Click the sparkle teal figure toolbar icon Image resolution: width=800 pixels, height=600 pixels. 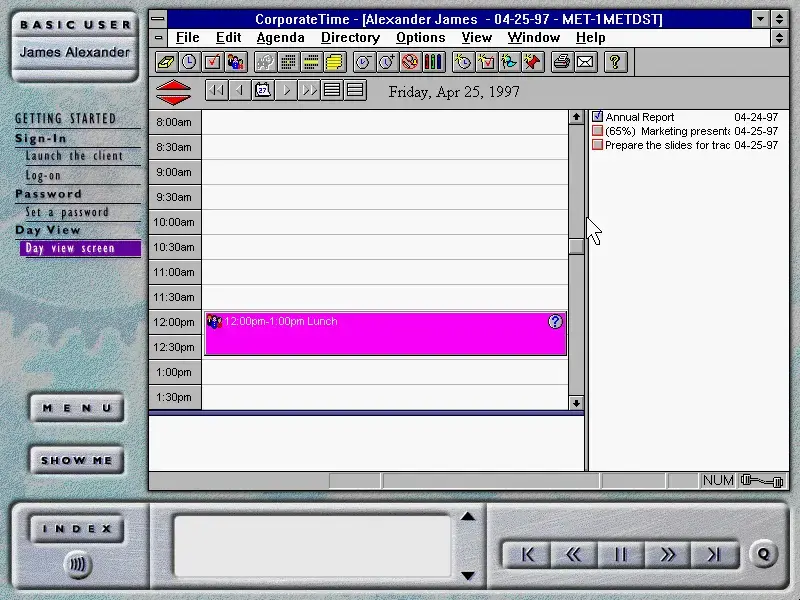tap(509, 62)
